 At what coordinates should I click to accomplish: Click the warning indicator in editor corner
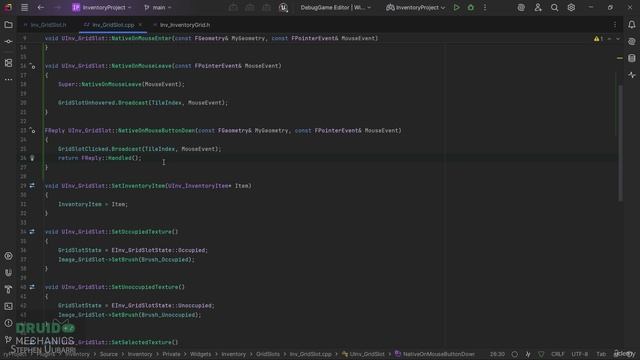coord(598,39)
